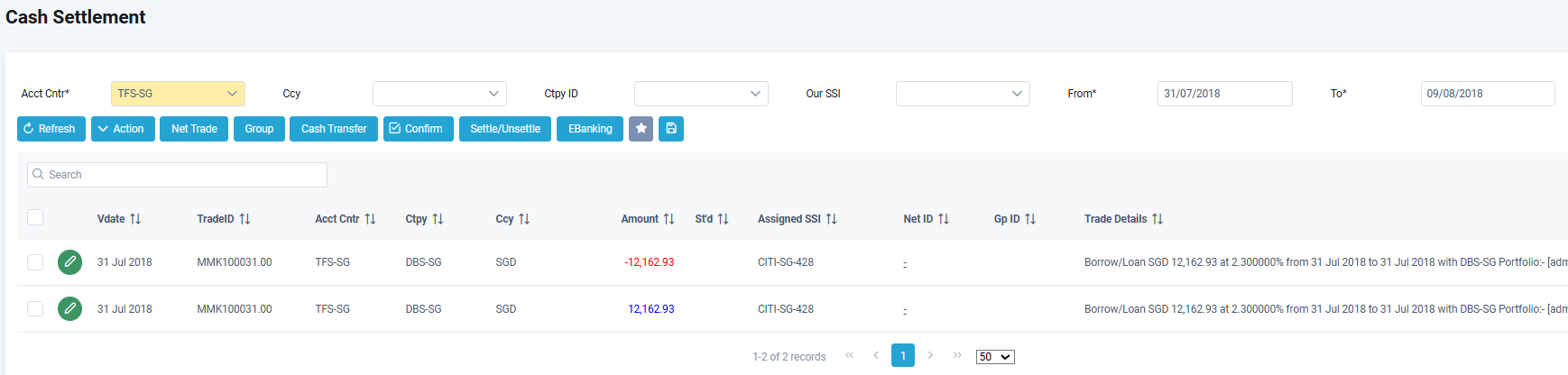Click CITI-SG-428 in the first row
Image resolution: width=1568 pixels, height=375 pixels.
(786, 262)
